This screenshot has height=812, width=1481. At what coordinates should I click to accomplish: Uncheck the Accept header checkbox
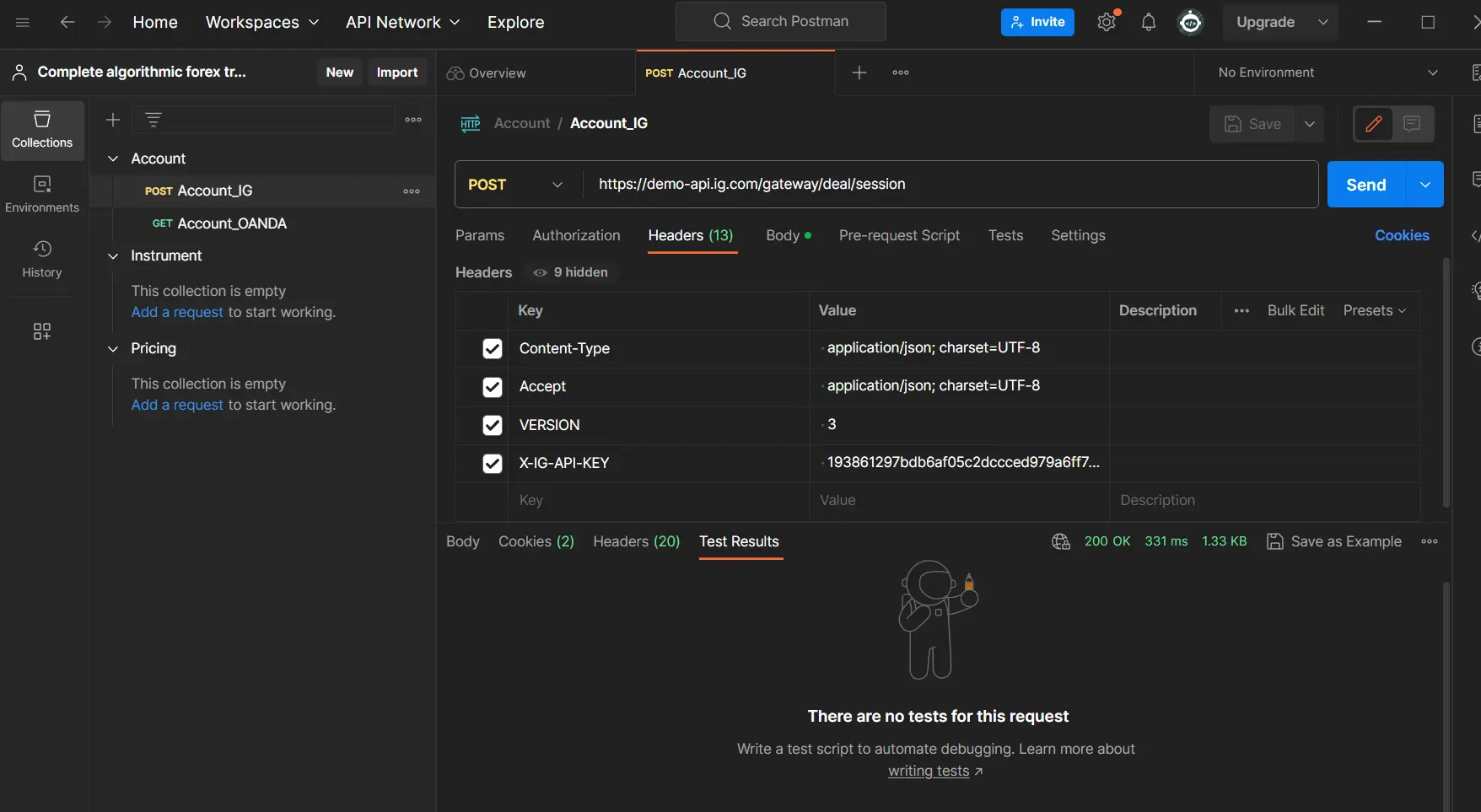(x=493, y=387)
